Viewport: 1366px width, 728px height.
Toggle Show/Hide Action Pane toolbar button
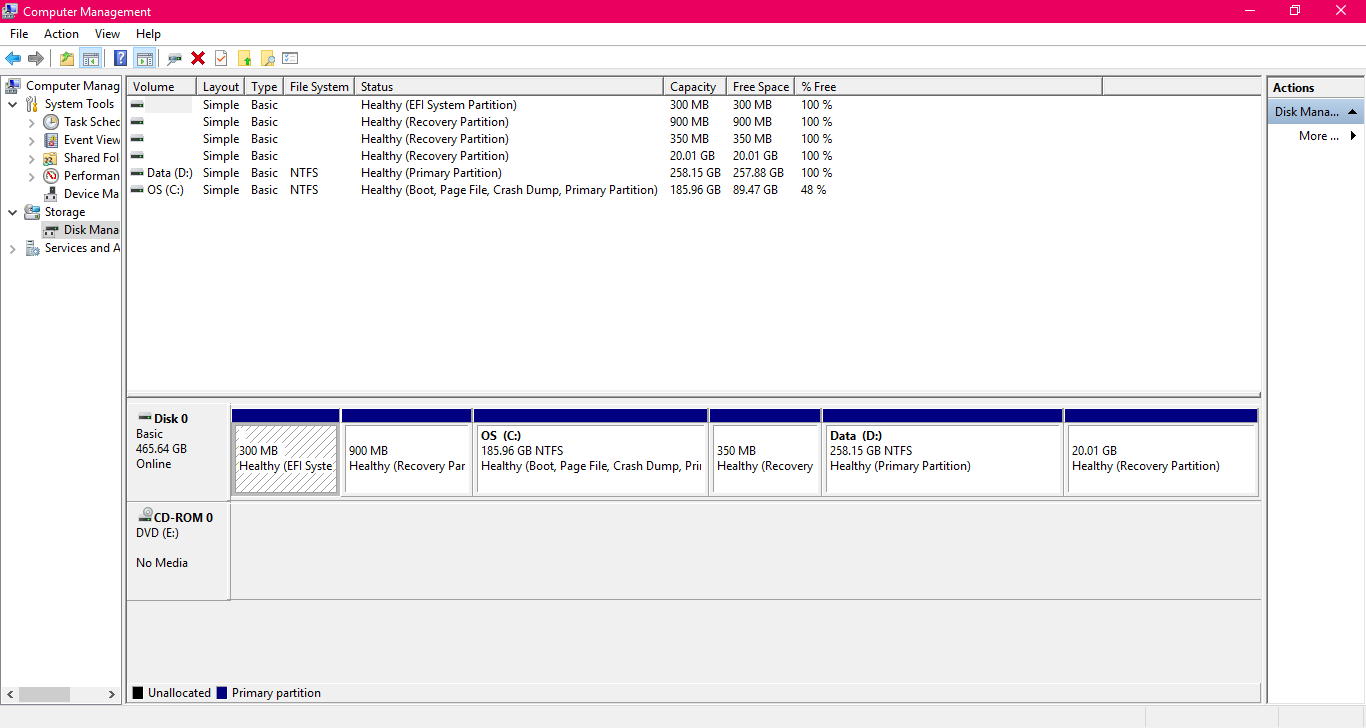tap(145, 58)
